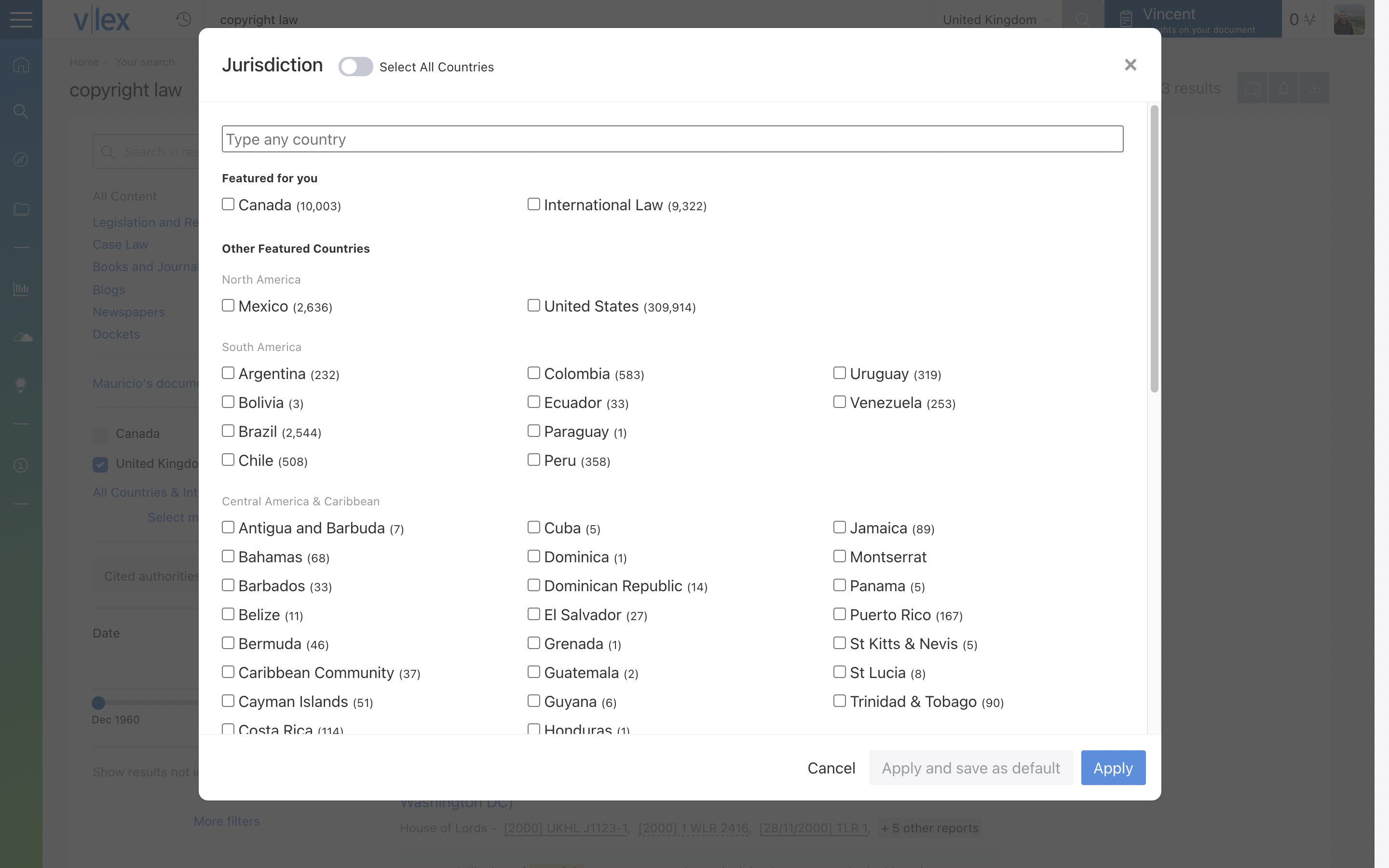Open the Blogs filter link
The image size is (1389, 868).
109,290
